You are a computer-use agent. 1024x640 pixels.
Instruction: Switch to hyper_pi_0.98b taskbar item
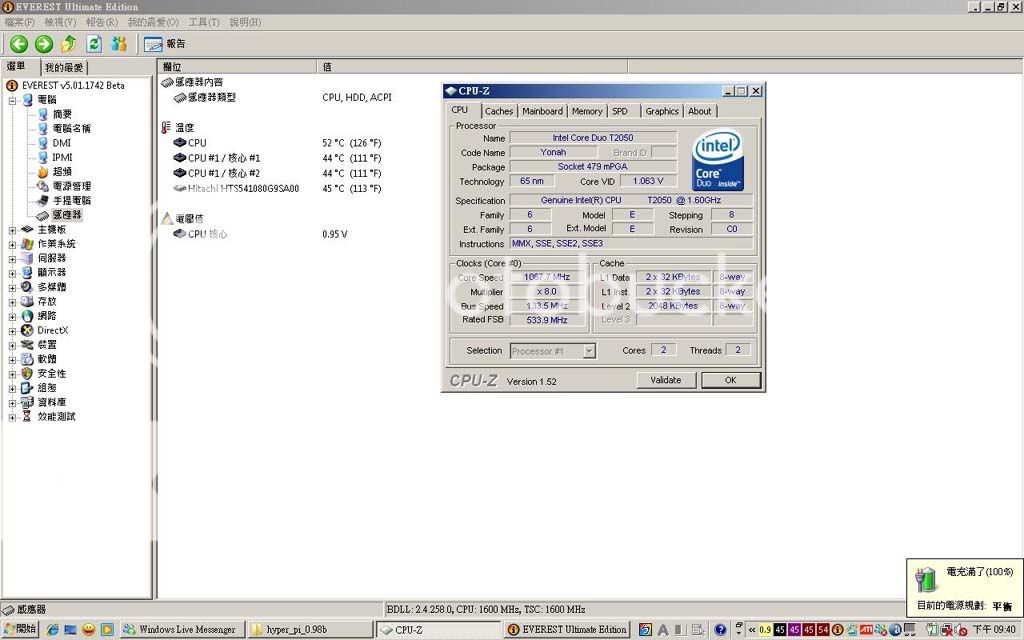310,630
